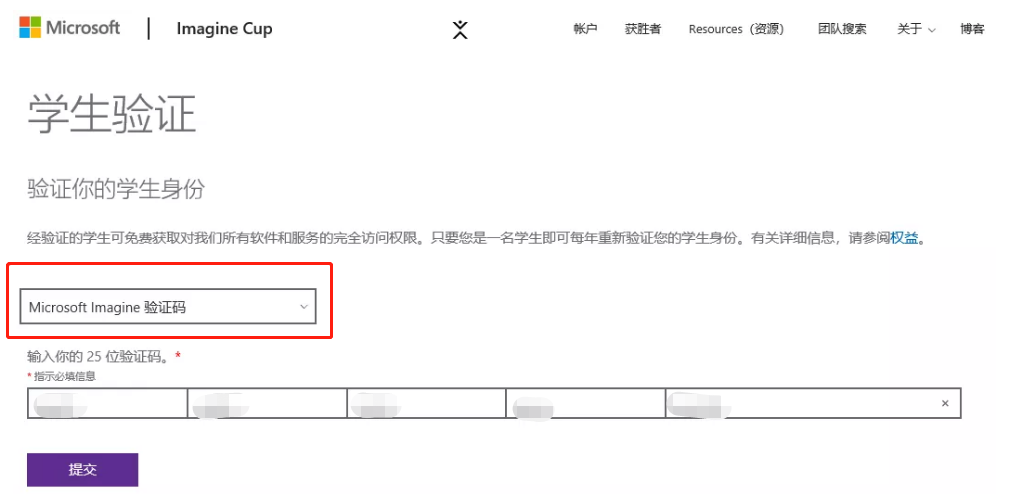Image resolution: width=1010 pixels, height=501 pixels.
Task: Select the third verification code box
Action: coord(426,403)
